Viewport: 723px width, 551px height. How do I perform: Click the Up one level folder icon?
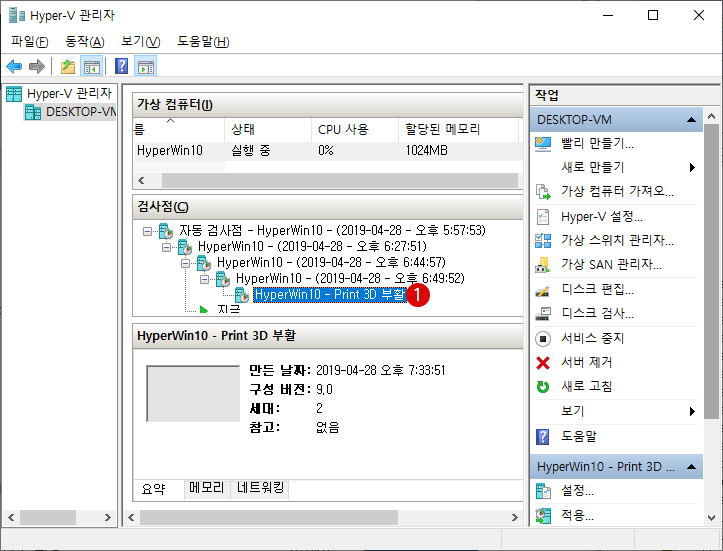(68, 66)
